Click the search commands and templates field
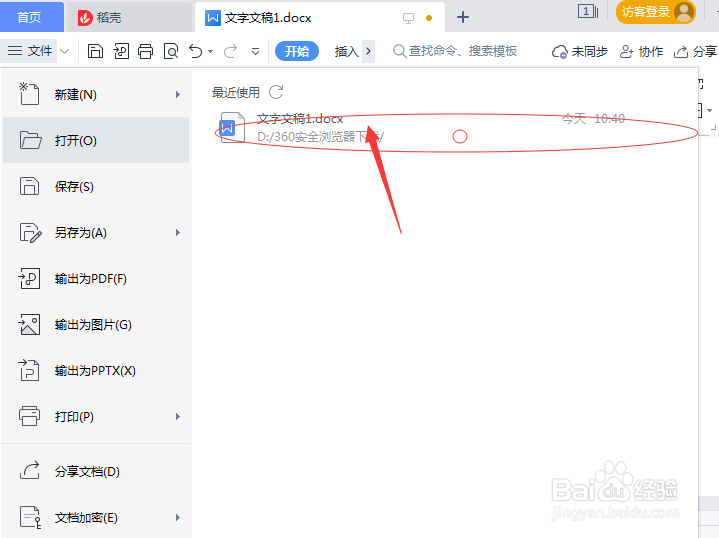The height and width of the screenshot is (538, 719). coord(455,51)
